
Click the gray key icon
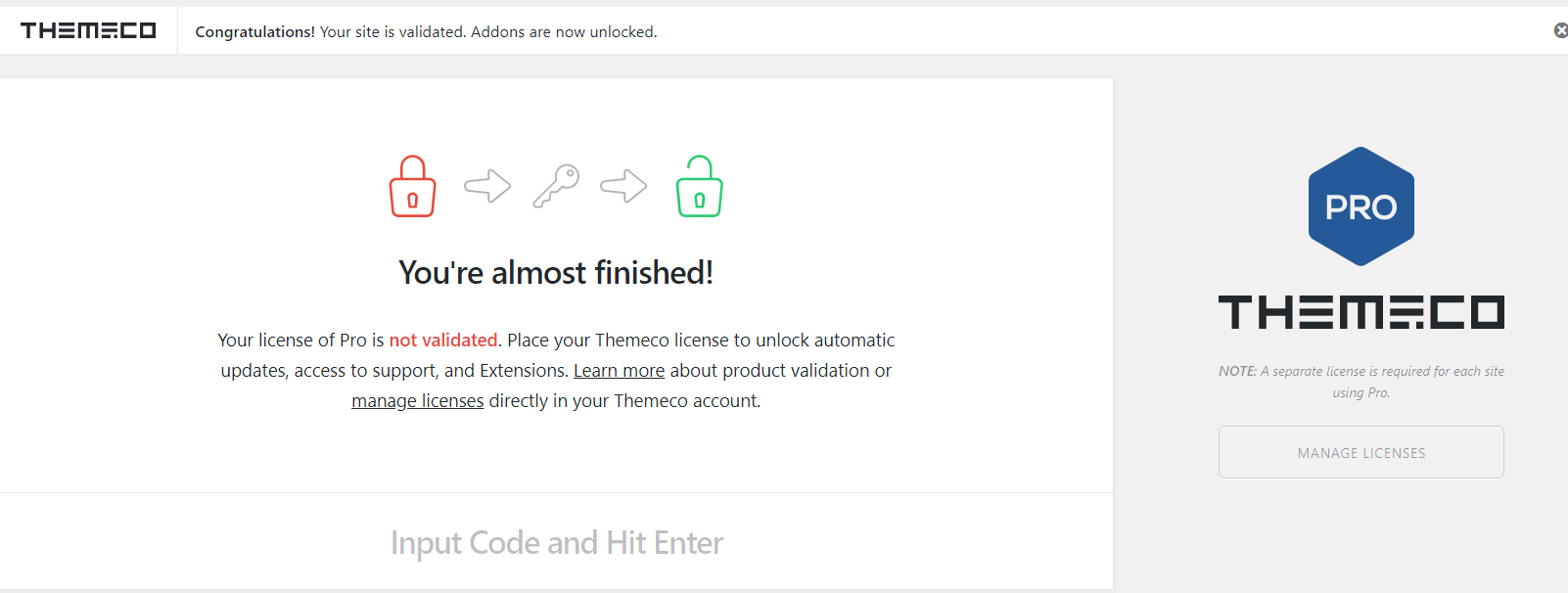click(x=556, y=186)
